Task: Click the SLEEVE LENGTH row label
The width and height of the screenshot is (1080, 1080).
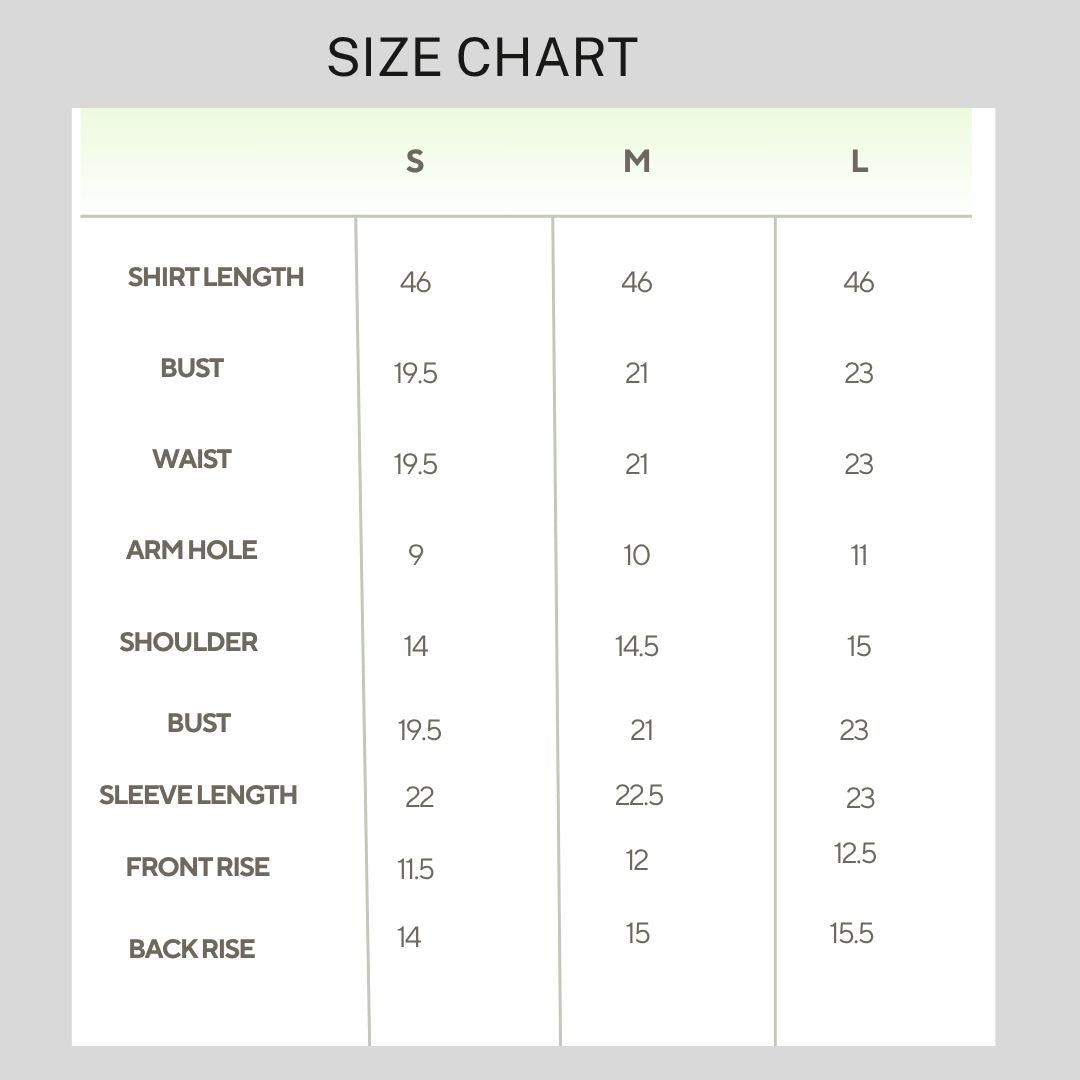Action: 198,795
